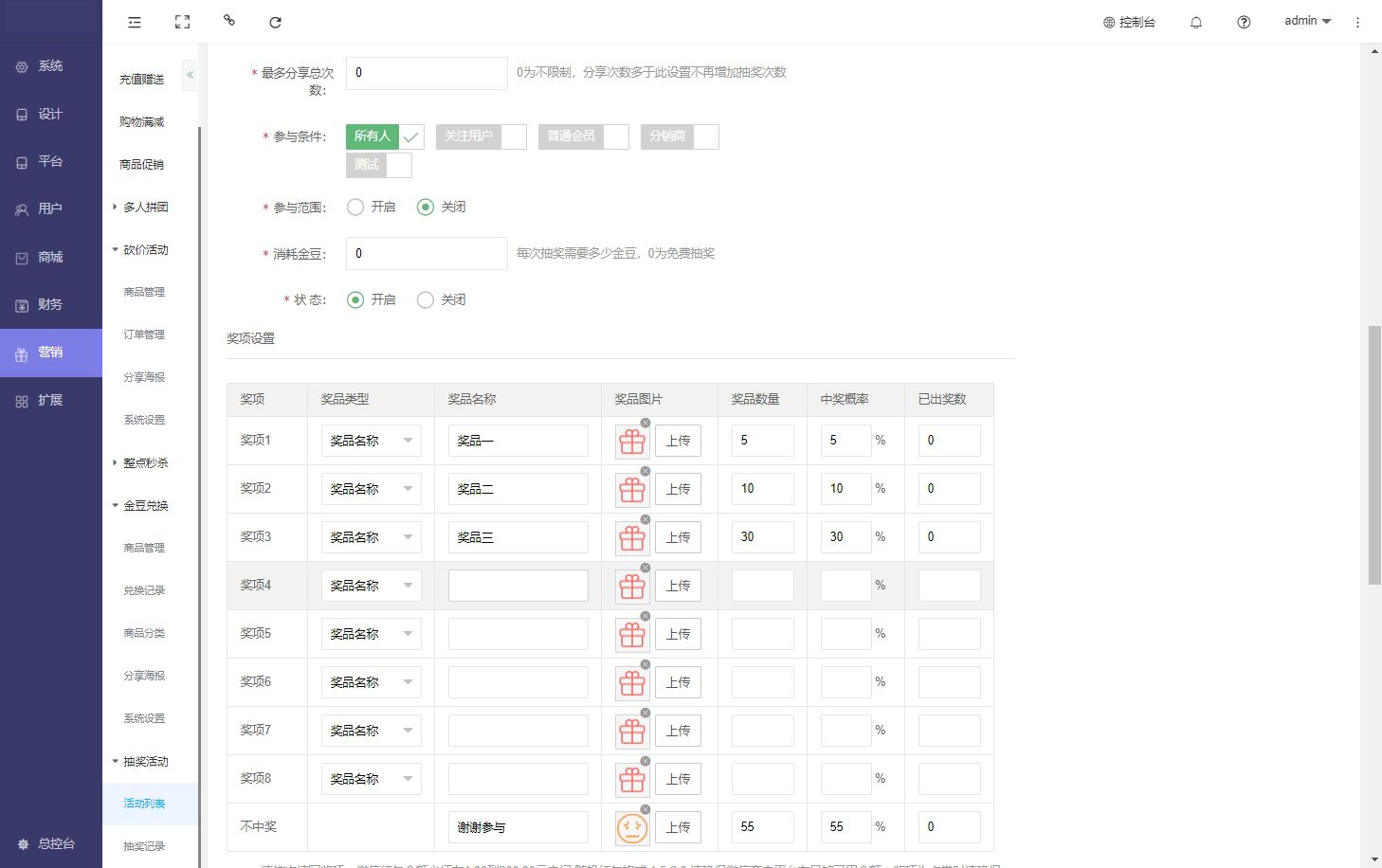Open the 财务 section in left sidebar
Image resolution: width=1382 pixels, height=868 pixels.
pyautogui.click(x=50, y=304)
